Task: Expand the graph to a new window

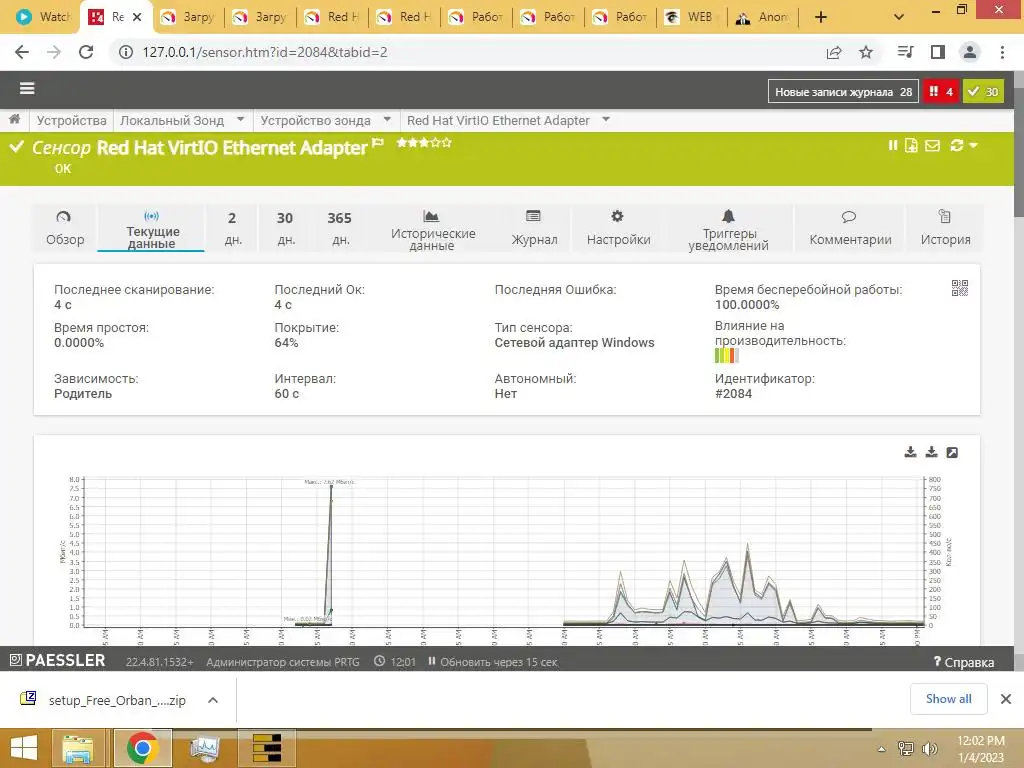Action: pyautogui.click(x=952, y=452)
